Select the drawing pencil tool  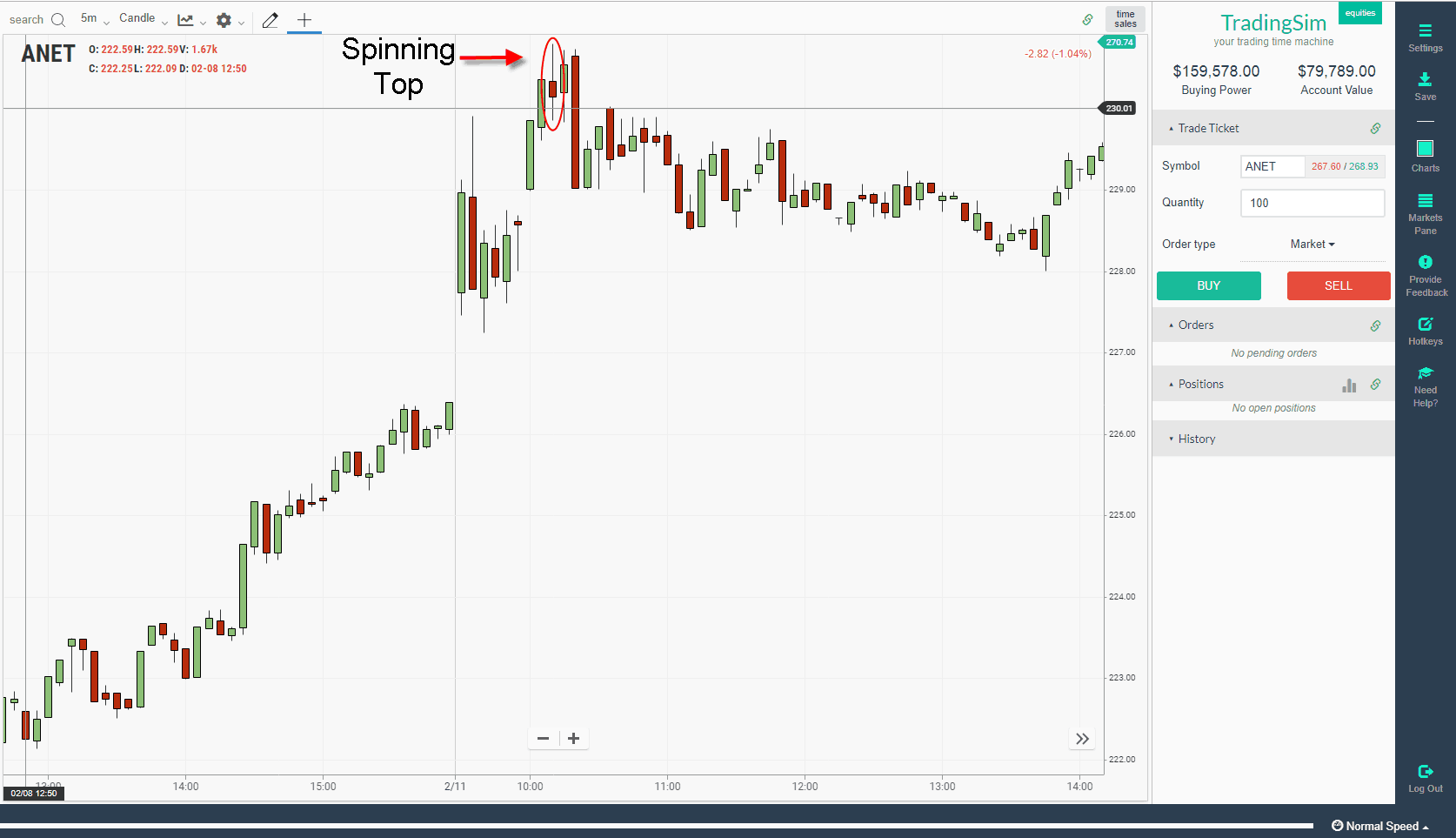coord(270,19)
